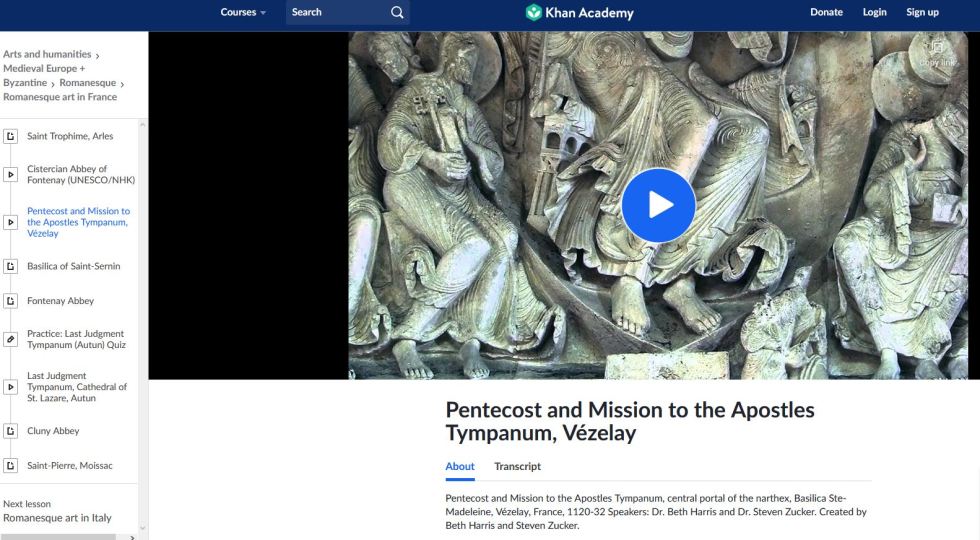Click the article icon for Fontenay Abbey
This screenshot has height=540, width=980.
tap(11, 301)
